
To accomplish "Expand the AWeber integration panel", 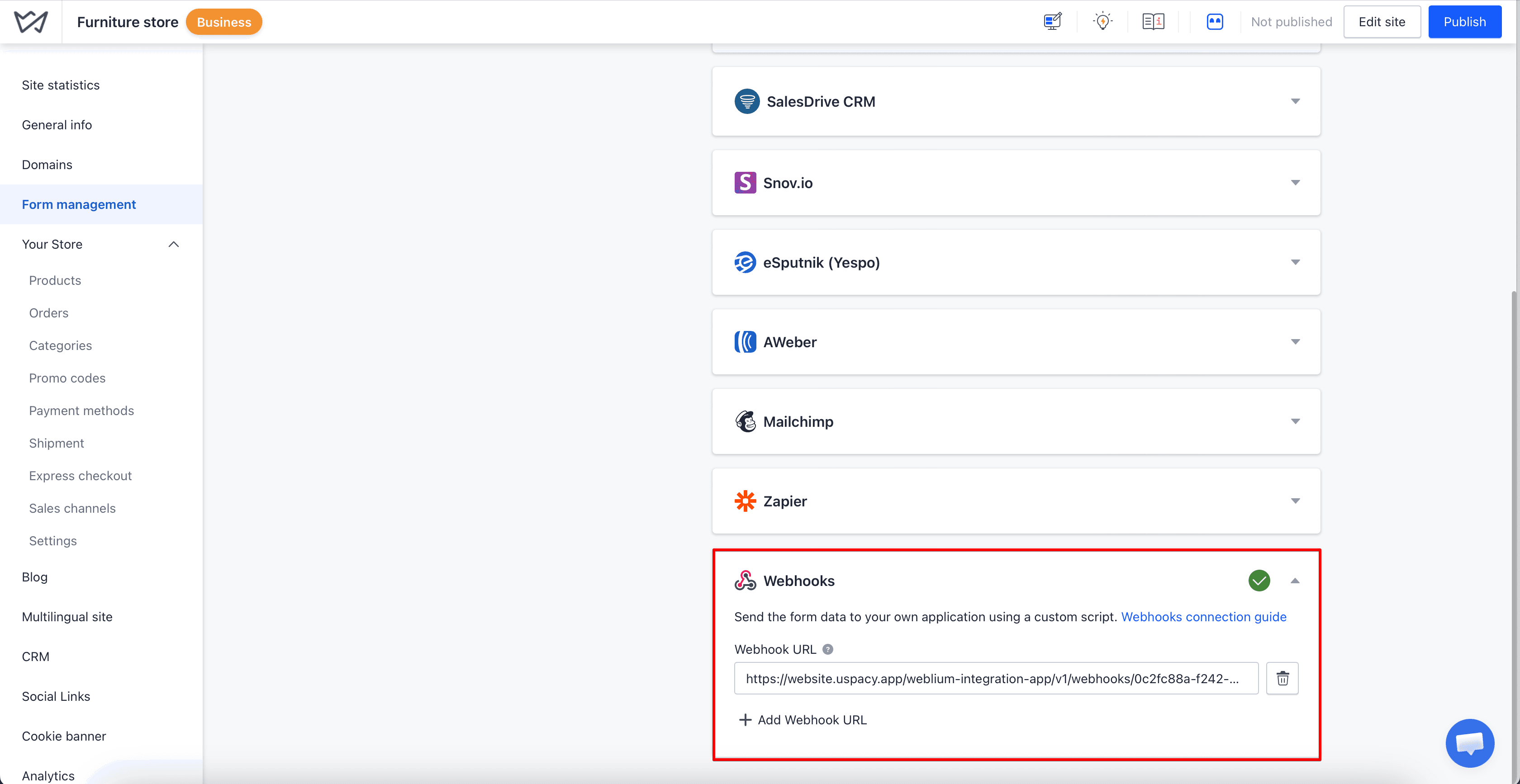I will pyautogui.click(x=1295, y=342).
